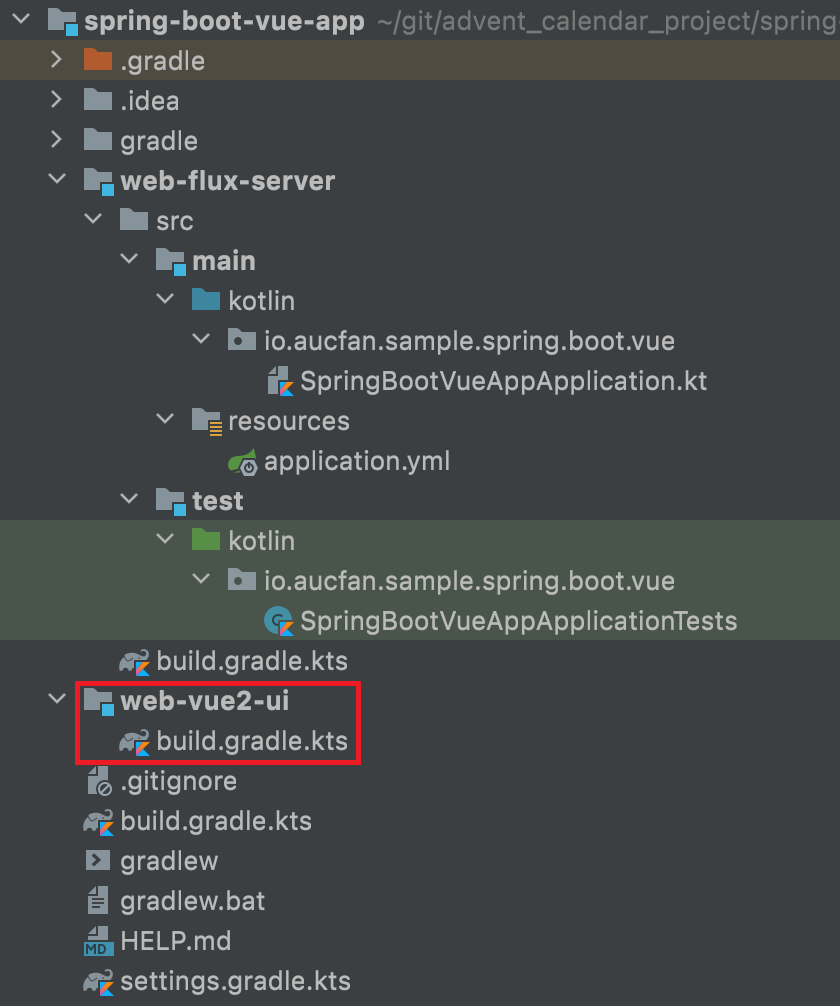Click the Windows batch icon for gradlew.bat
This screenshot has width=840, height=1006.
[97, 900]
